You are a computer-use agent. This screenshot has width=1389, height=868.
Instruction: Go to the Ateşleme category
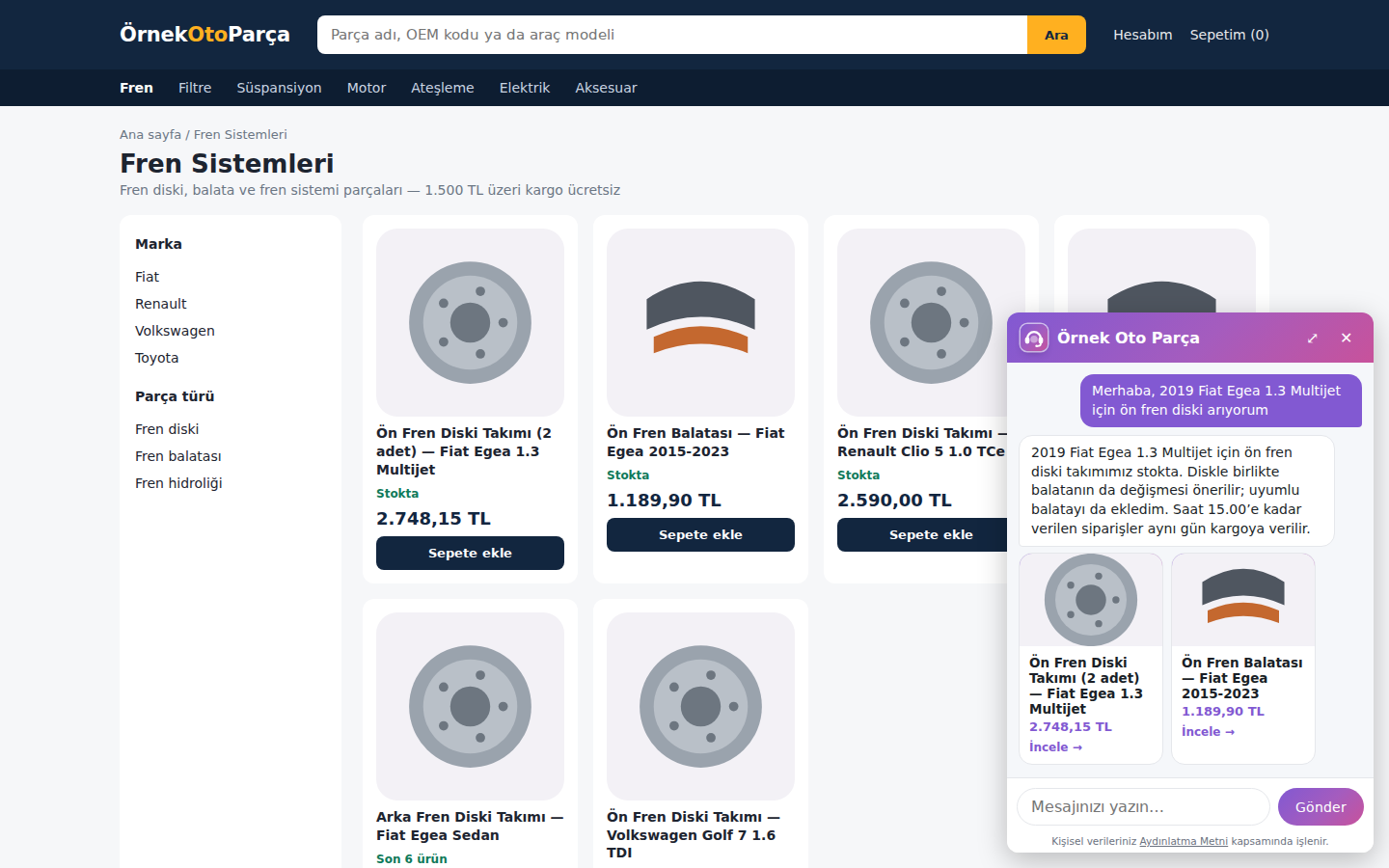click(x=443, y=88)
